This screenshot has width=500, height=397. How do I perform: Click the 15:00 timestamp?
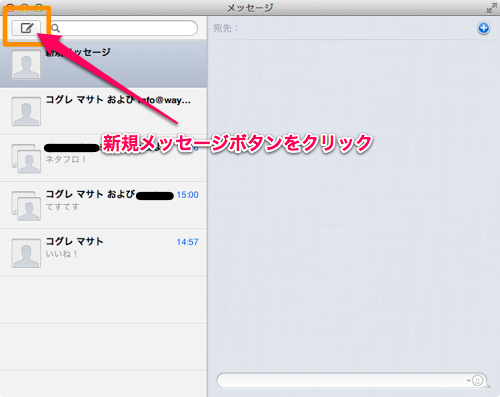pyautogui.click(x=187, y=195)
